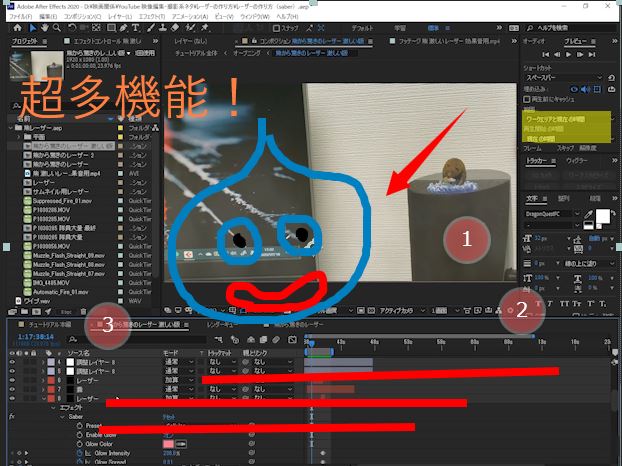Hide layer 7 with its eye toggle
This screenshot has height=466, width=622.
(x=12, y=389)
